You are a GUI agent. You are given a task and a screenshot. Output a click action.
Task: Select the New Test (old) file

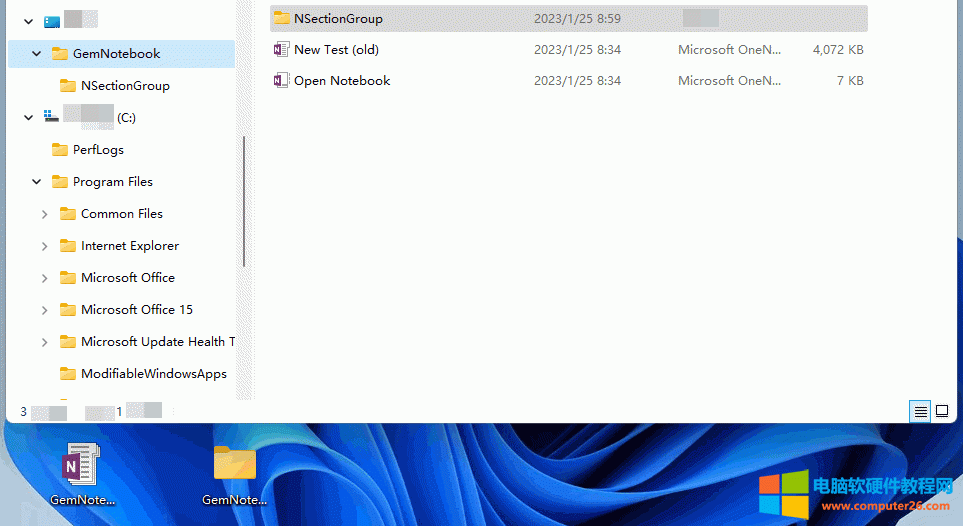click(336, 50)
